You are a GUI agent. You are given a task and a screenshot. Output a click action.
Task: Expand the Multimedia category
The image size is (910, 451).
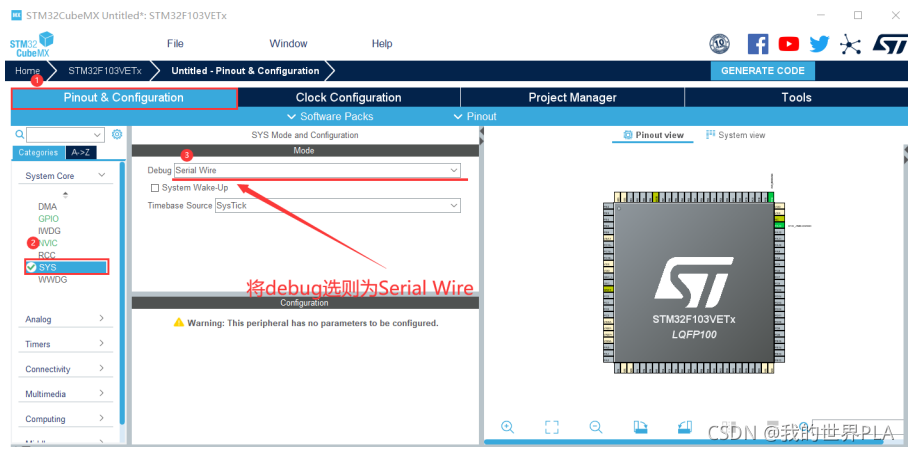pyautogui.click(x=66, y=394)
